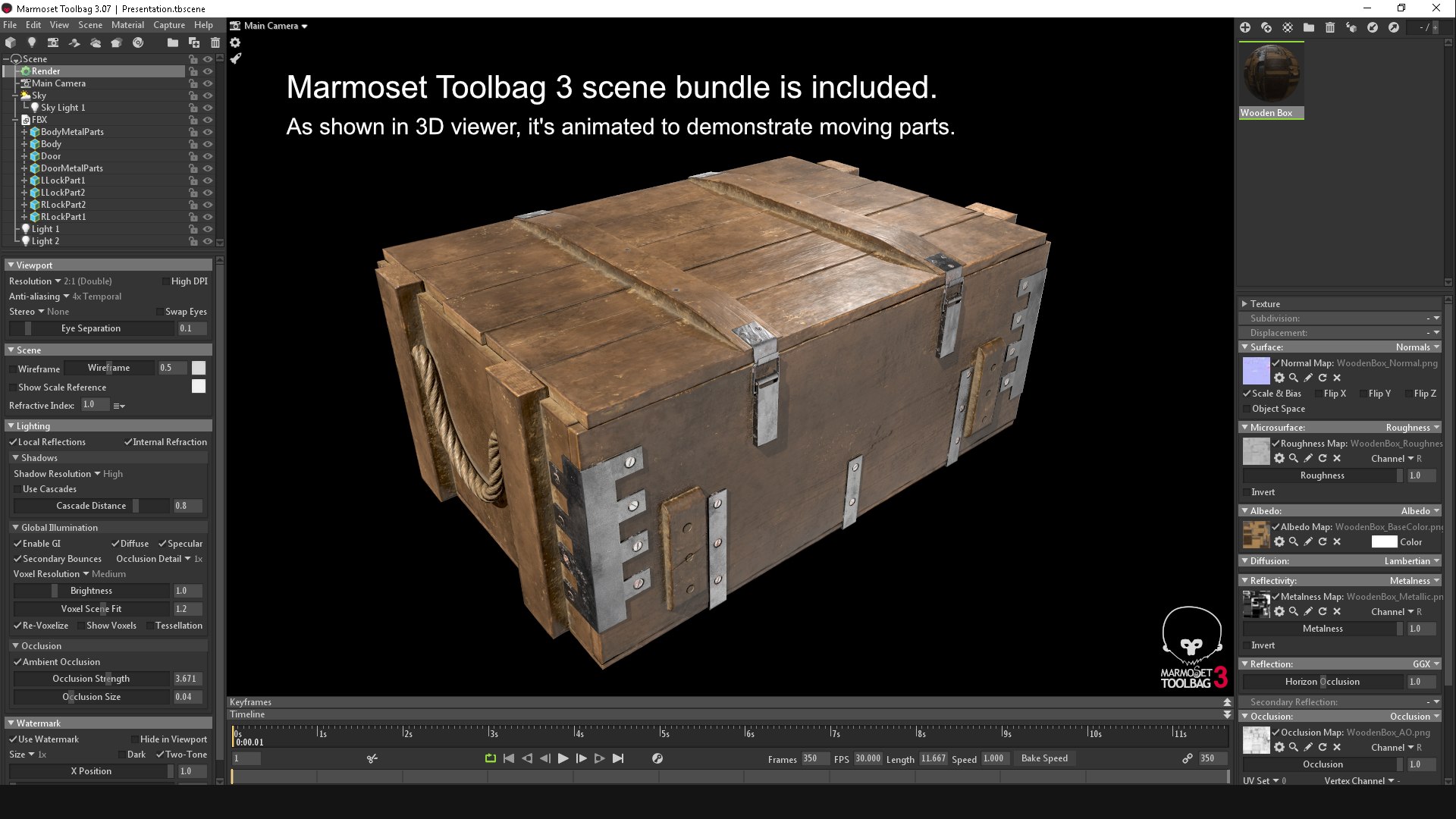Add a new camera from the scene toolbar
Viewport: 1456px width, 819px height.
53,42
